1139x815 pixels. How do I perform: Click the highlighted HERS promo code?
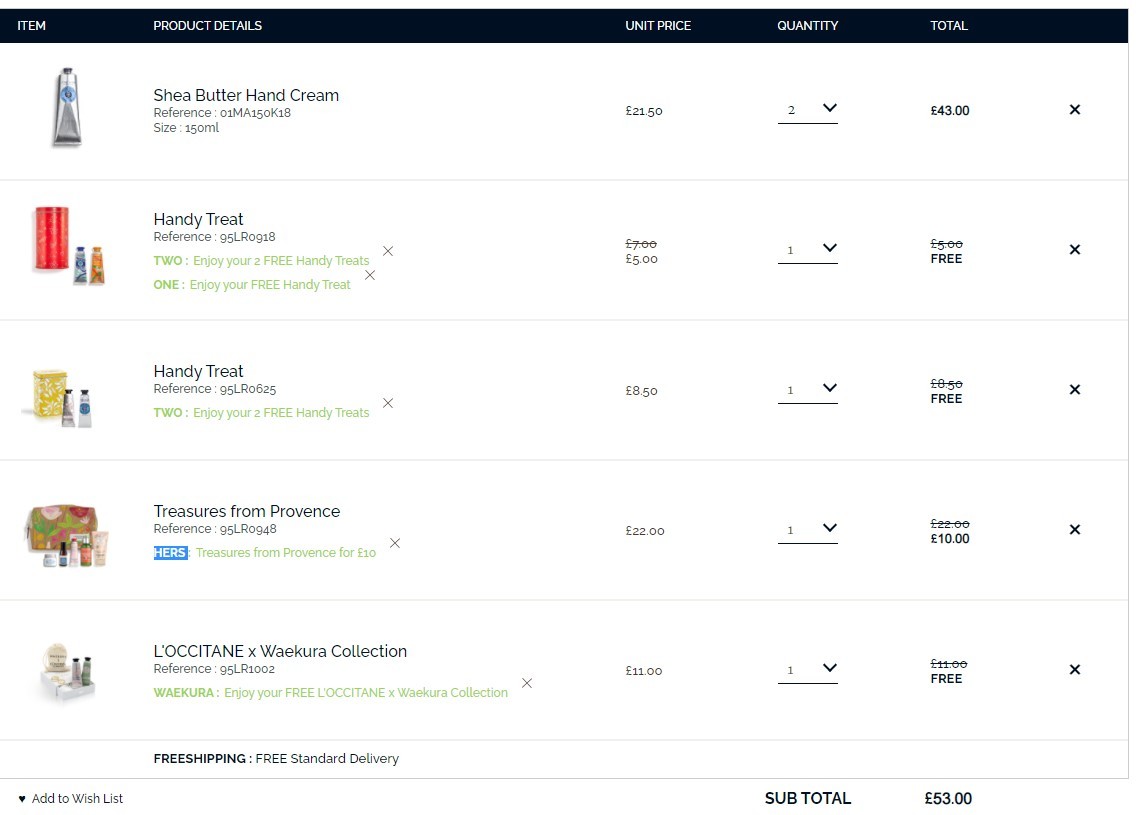tap(170, 553)
